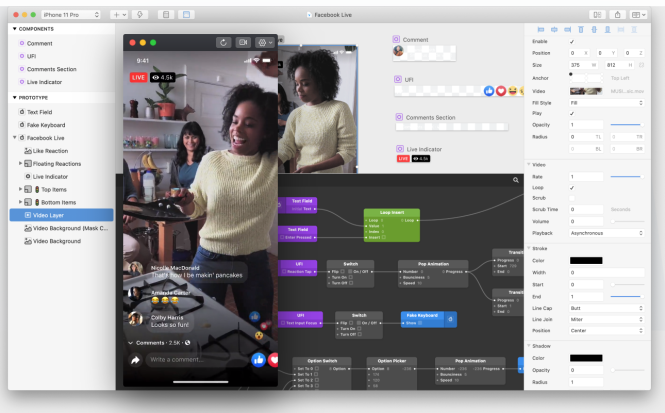
Task: Align vertical centers in the inspector
Action: [x=594, y=30]
